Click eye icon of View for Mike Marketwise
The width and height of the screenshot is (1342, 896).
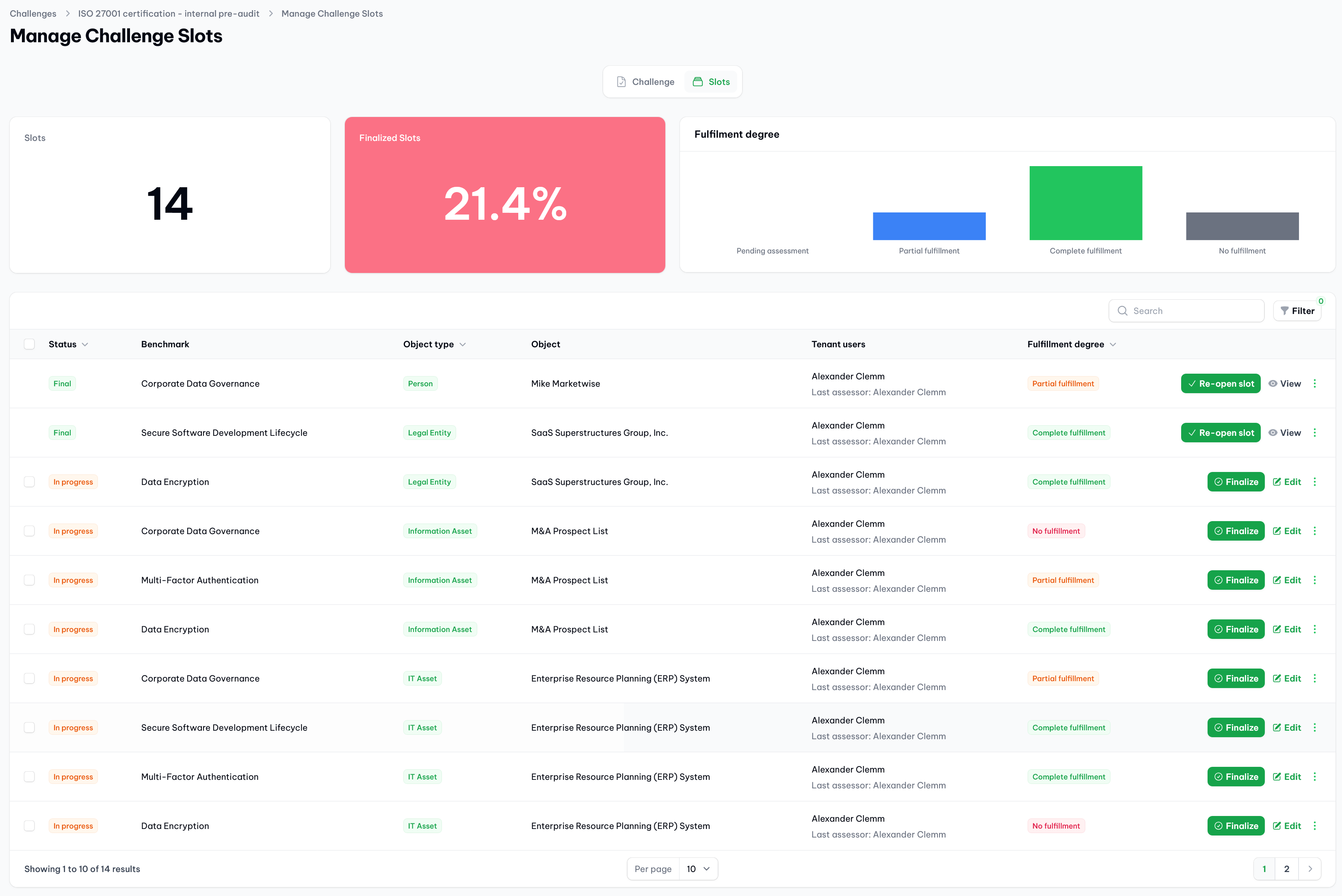(x=1273, y=383)
